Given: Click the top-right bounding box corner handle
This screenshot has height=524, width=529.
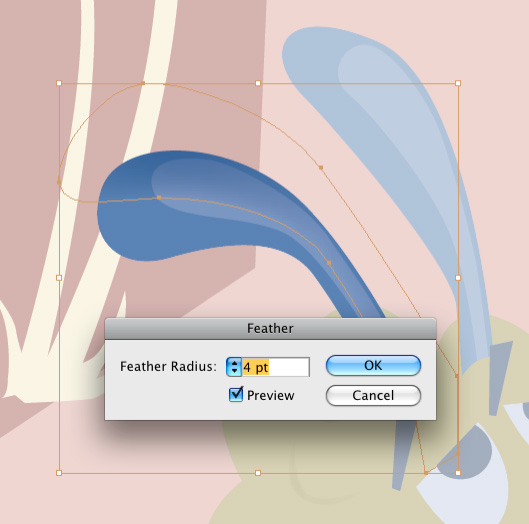Looking at the screenshot, I should pos(458,83).
